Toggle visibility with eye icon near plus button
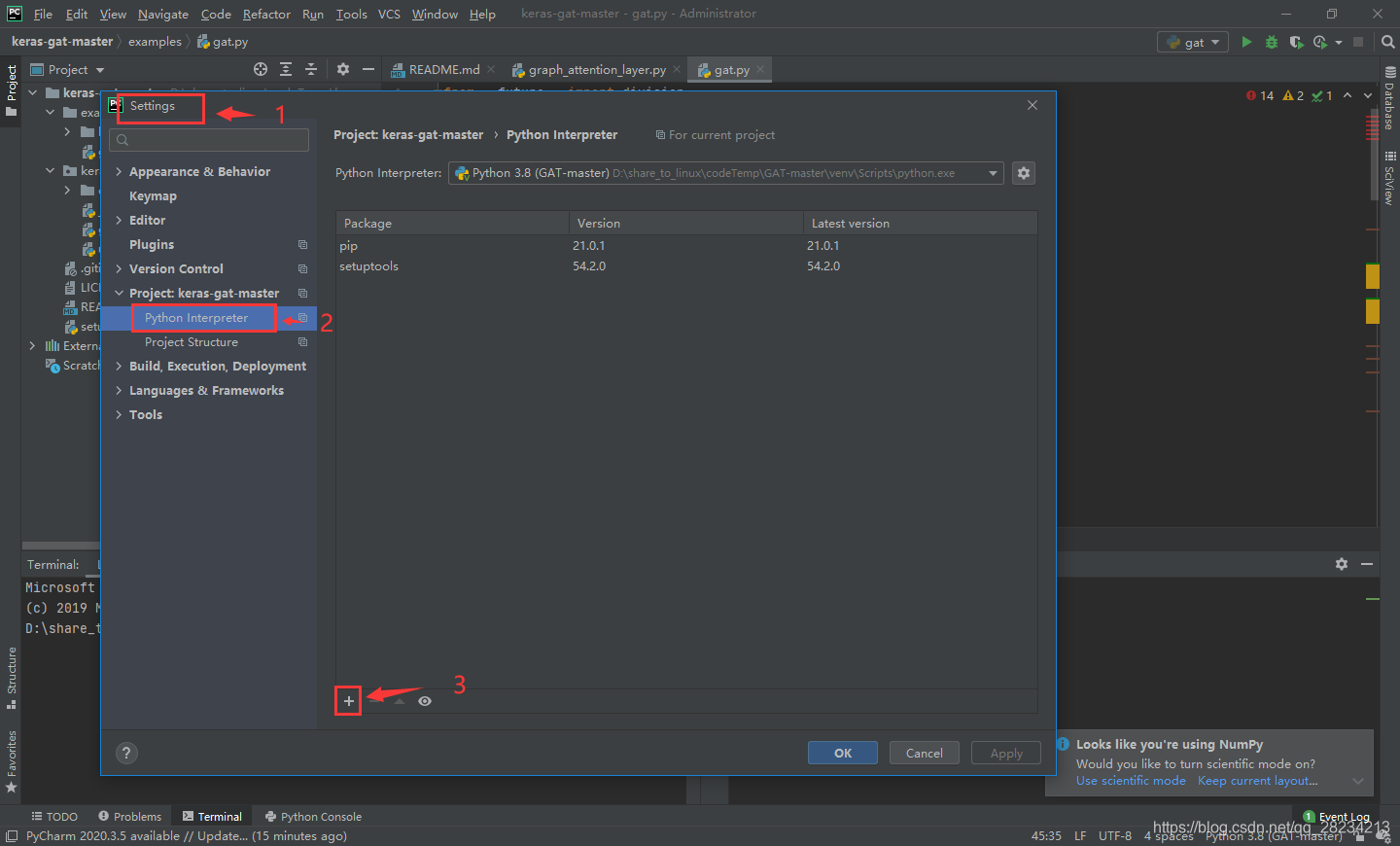 (x=424, y=700)
